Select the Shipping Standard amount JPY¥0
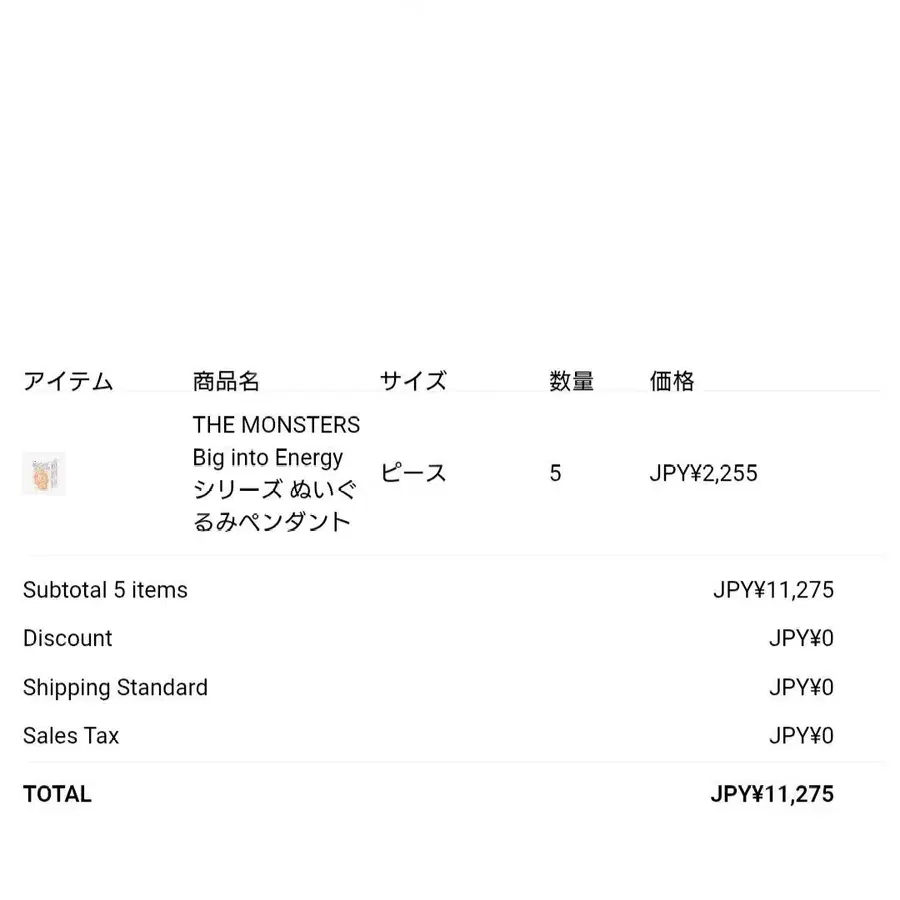 (x=801, y=687)
